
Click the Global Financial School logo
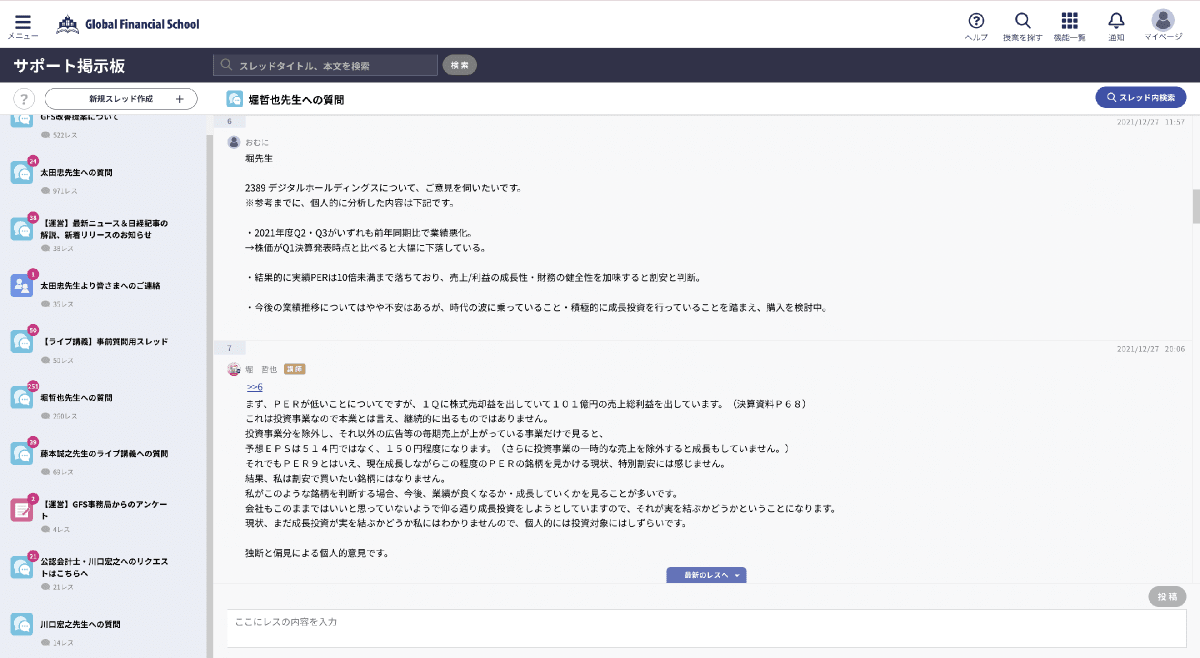tap(128, 24)
